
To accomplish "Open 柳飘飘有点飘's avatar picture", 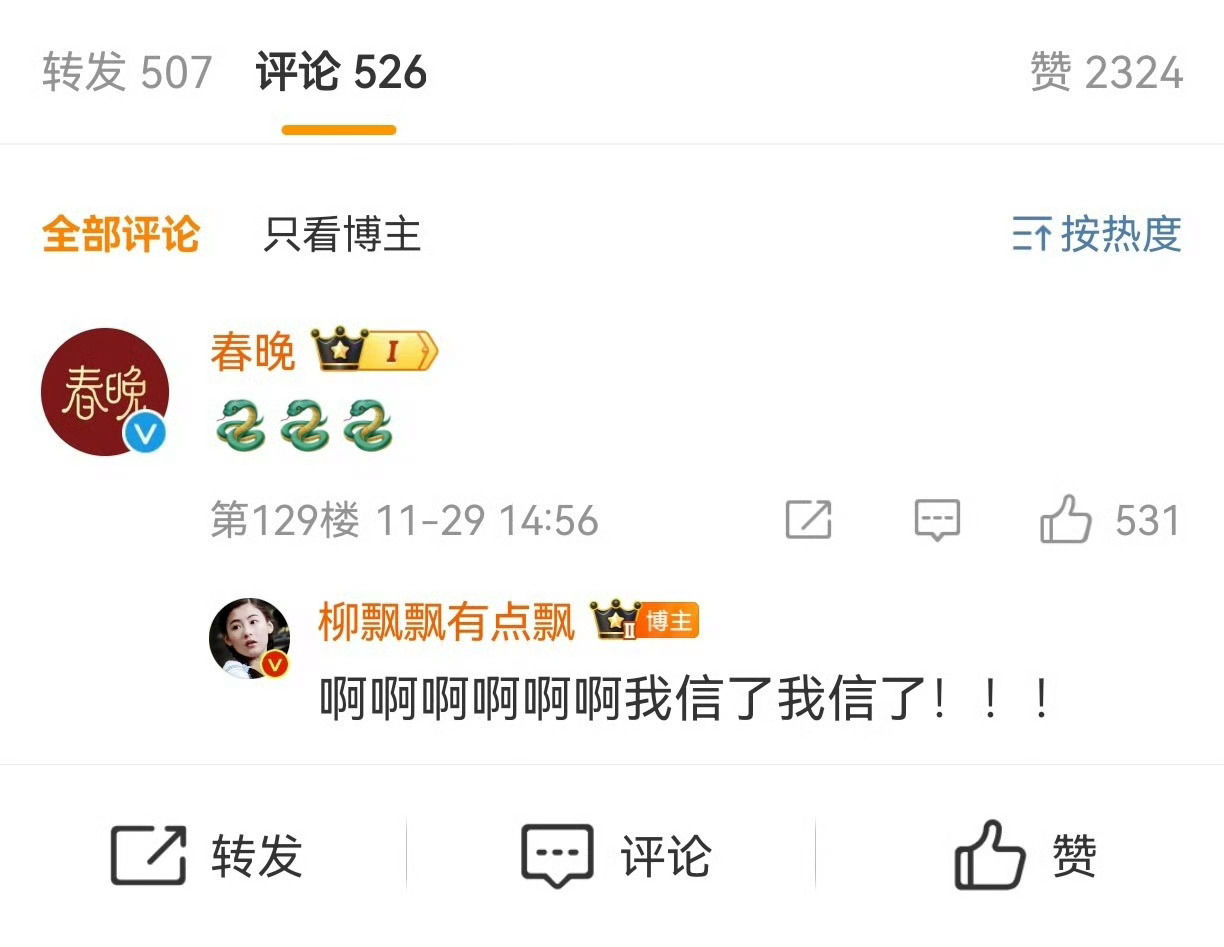I will [x=249, y=639].
